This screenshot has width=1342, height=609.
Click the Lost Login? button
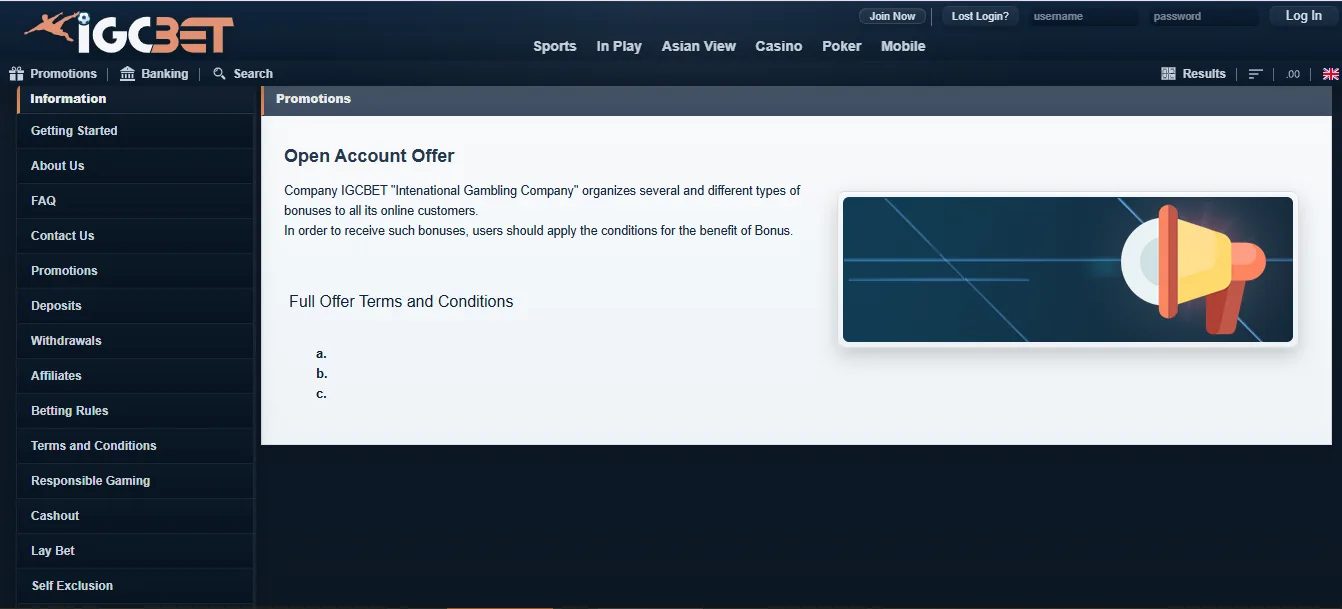[980, 16]
